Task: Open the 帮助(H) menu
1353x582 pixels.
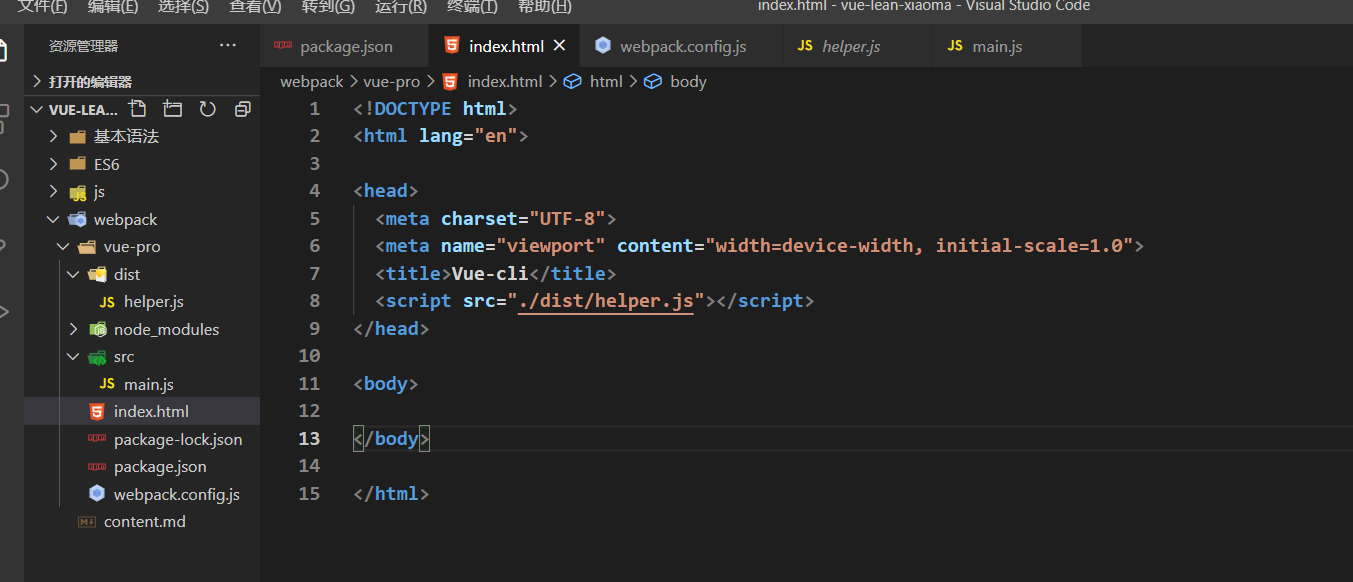Action: click(545, 7)
